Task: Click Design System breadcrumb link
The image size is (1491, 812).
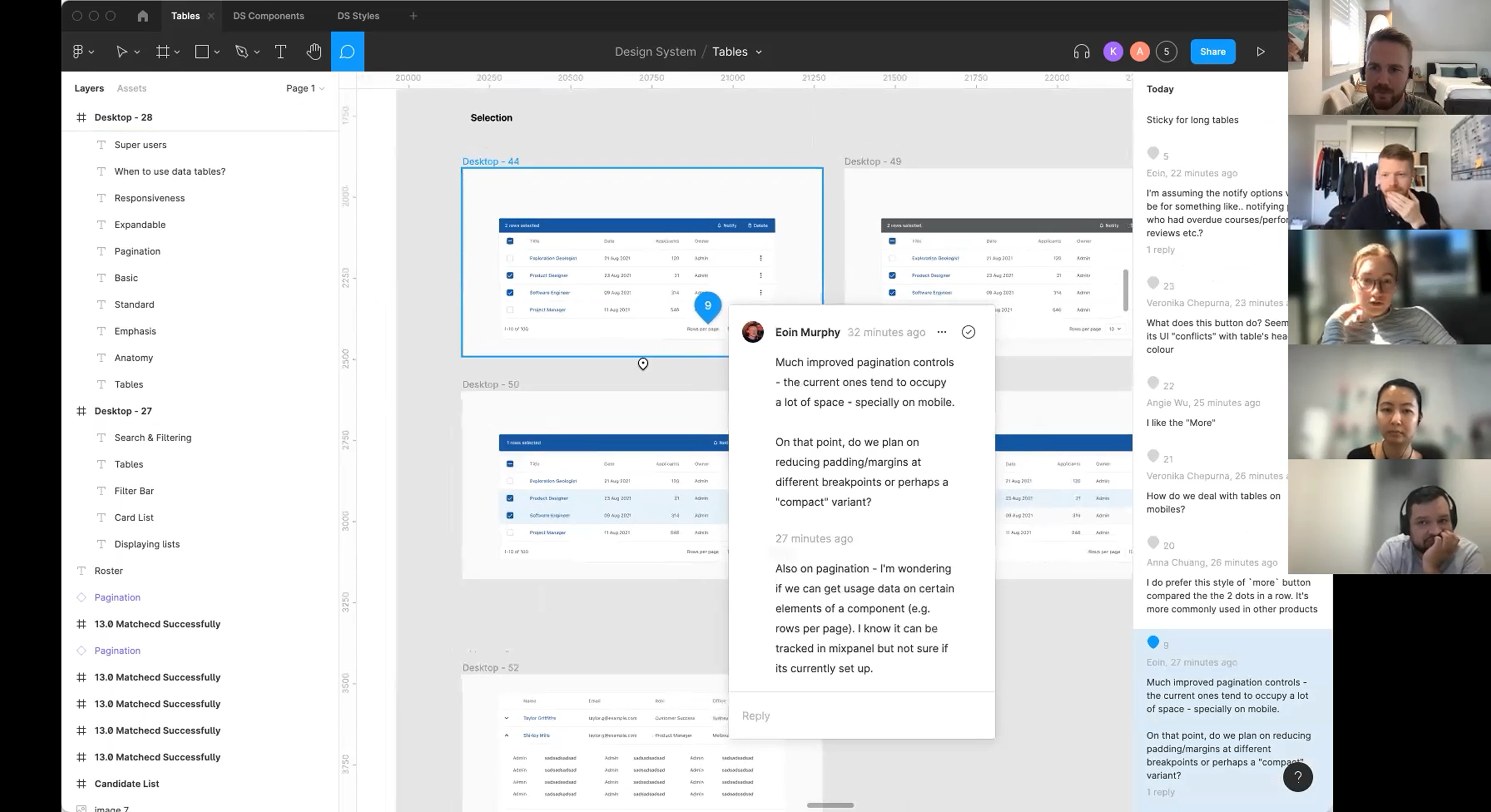Action: tap(655, 52)
